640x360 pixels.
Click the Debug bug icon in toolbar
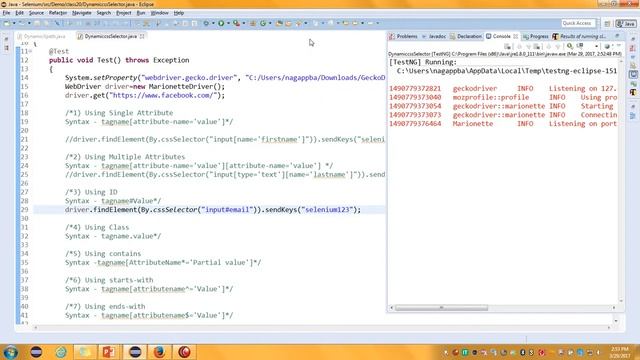pyautogui.click(x=206, y=23)
